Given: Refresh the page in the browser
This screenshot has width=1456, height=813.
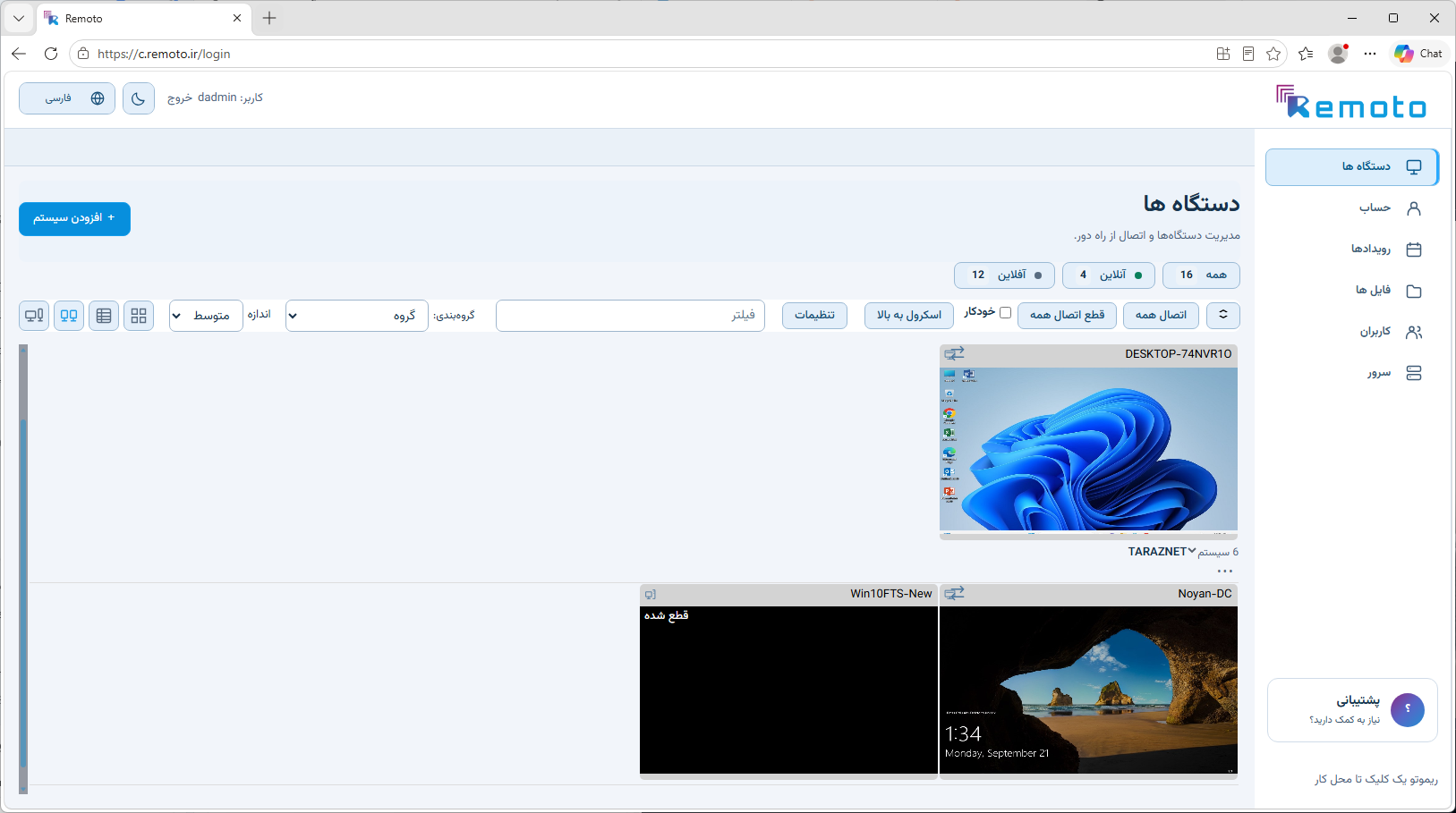Looking at the screenshot, I should (51, 54).
